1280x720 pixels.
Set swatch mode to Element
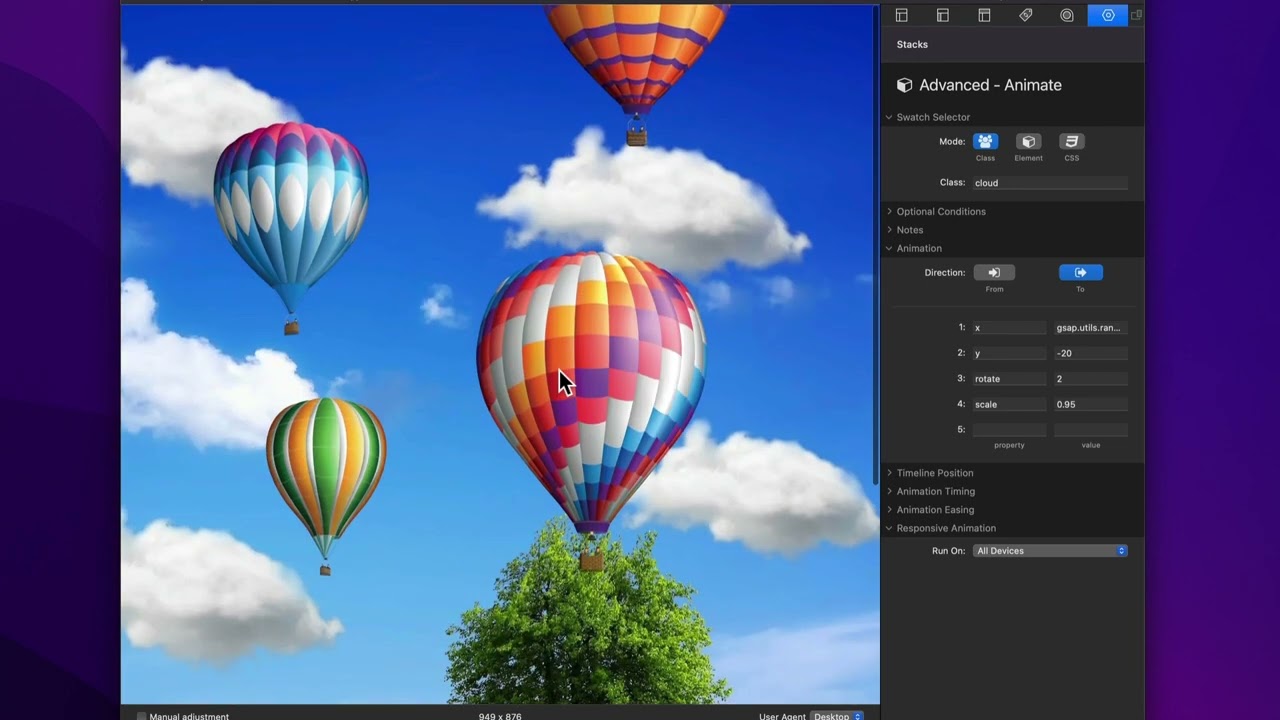[x=1028, y=142]
